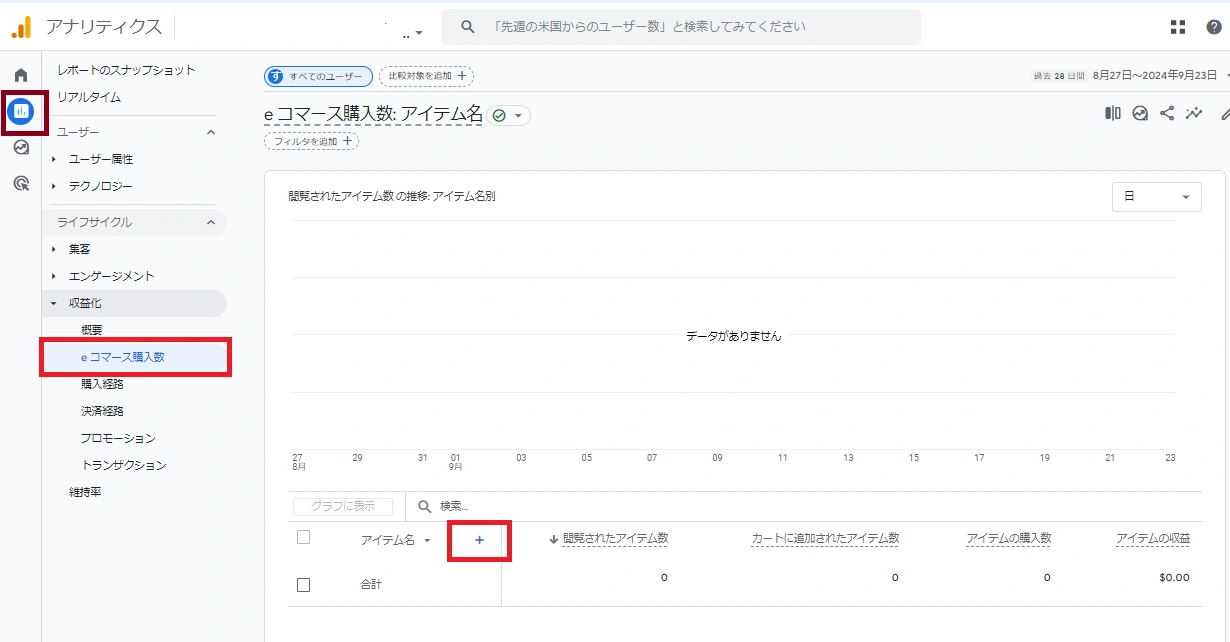Screen dimensions: 1230x642
Task: Sort by カートに追加されたアイテム数 column
Action: click(825, 538)
